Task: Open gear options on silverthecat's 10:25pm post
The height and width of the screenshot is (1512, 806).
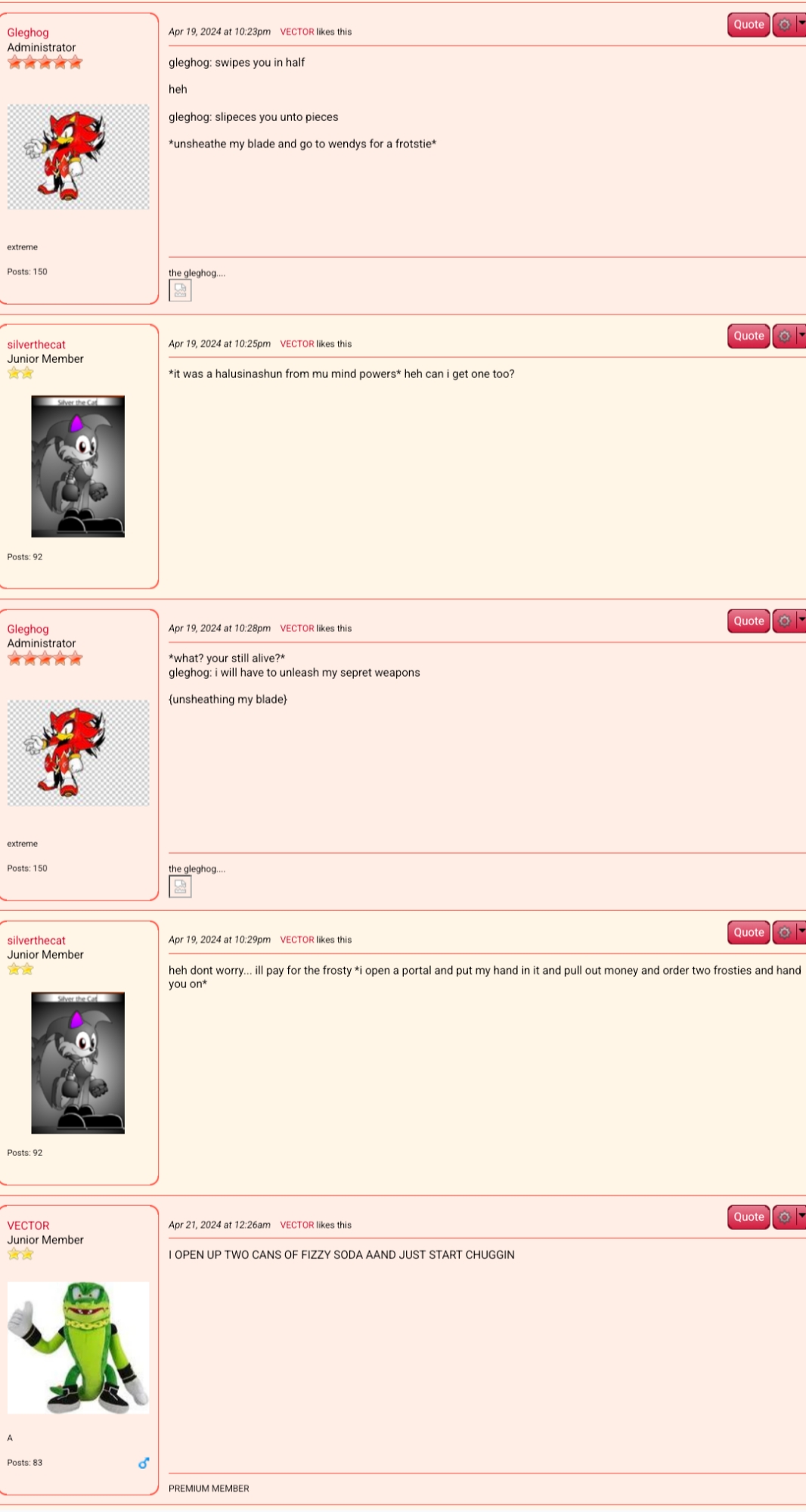Action: coord(784,336)
